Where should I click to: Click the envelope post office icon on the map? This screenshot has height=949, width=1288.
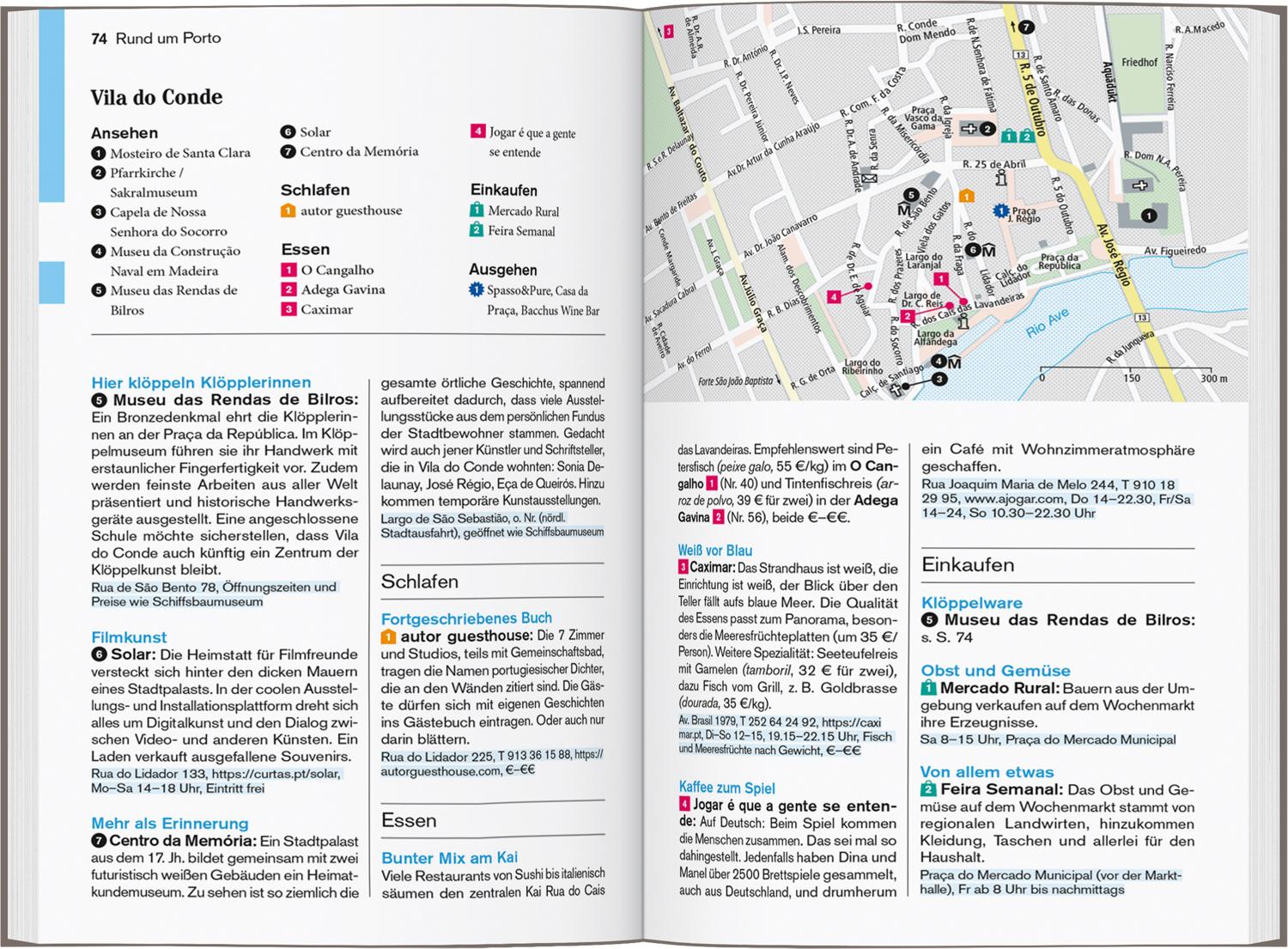pos(869,179)
